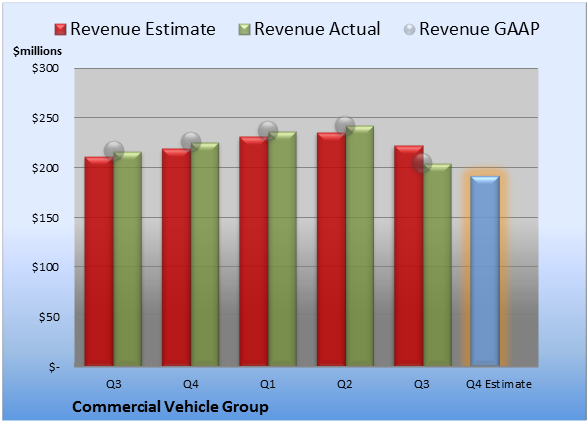This screenshot has width=588, height=422.
Task: Click the '$200' axis value
Action: pos(46,168)
